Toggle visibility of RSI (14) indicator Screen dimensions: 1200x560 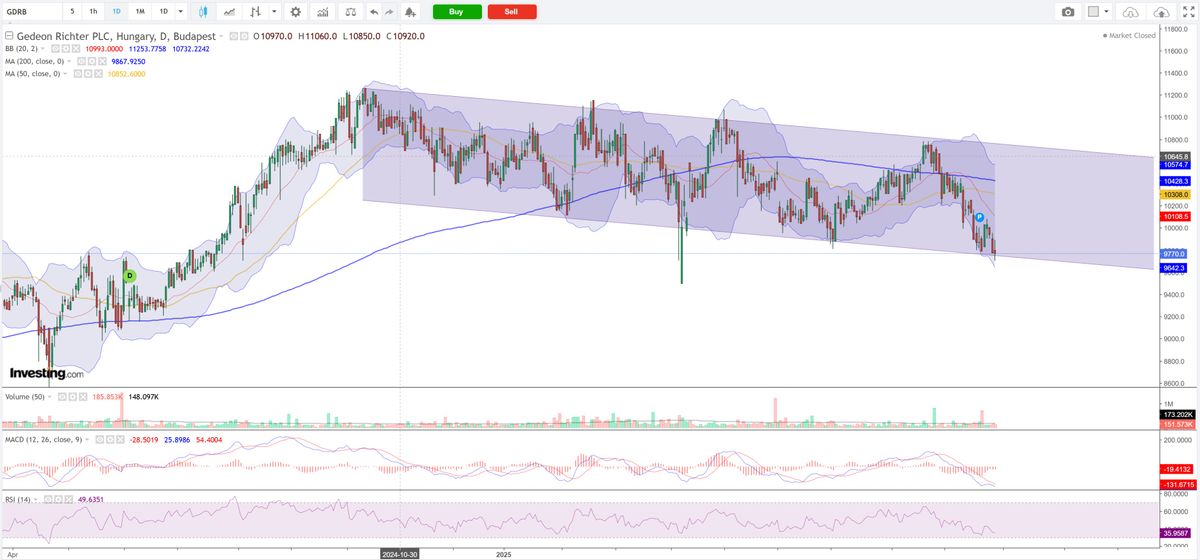coord(48,500)
